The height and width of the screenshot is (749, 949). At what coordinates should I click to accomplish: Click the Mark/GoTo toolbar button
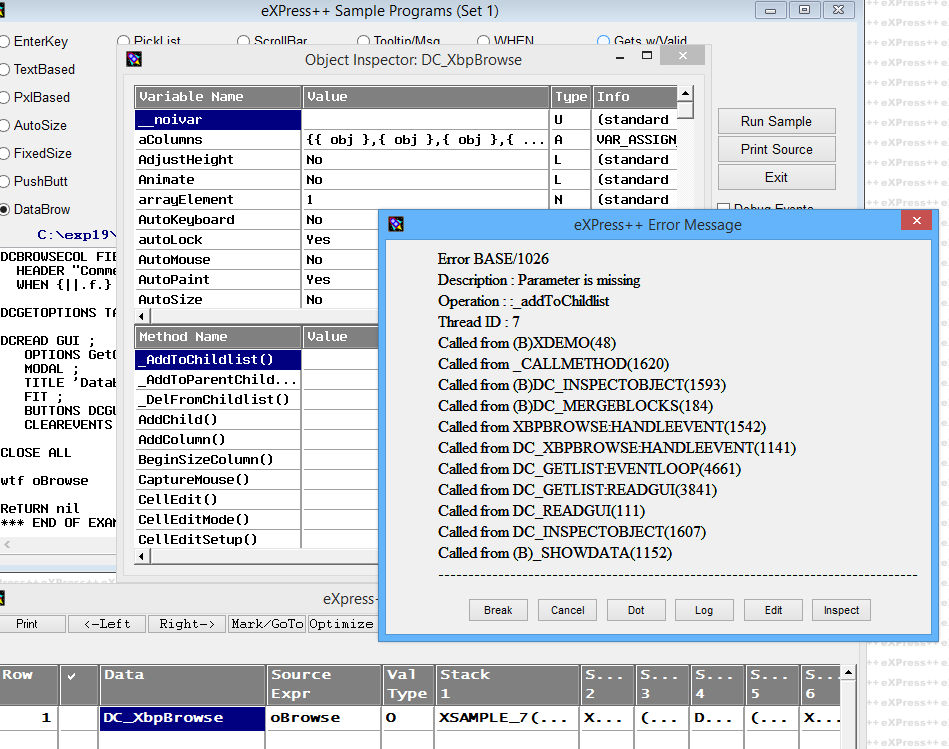tap(266, 623)
